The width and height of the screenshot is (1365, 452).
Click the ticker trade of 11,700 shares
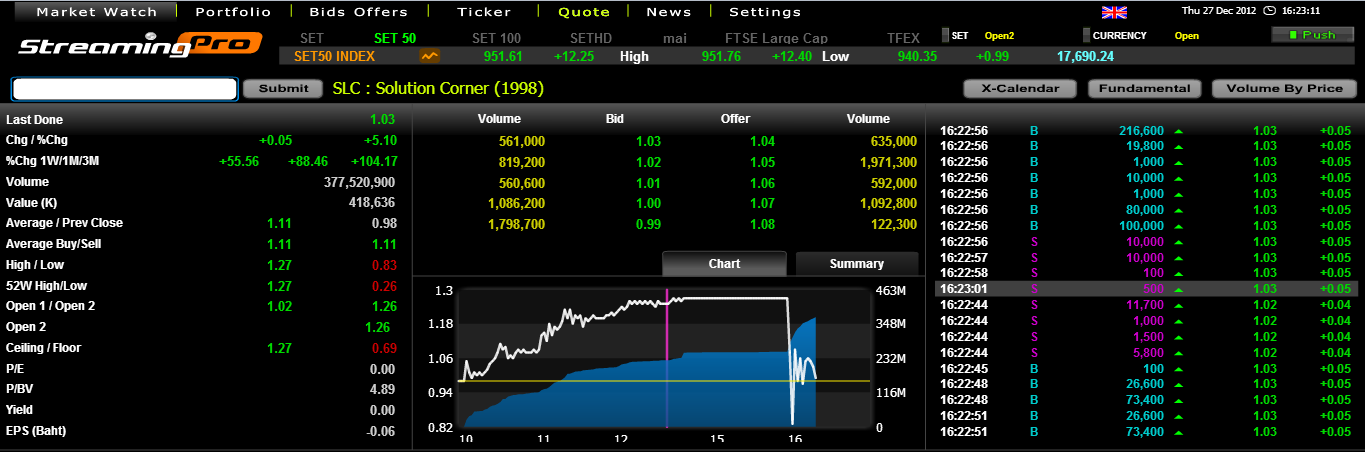click(x=1144, y=304)
